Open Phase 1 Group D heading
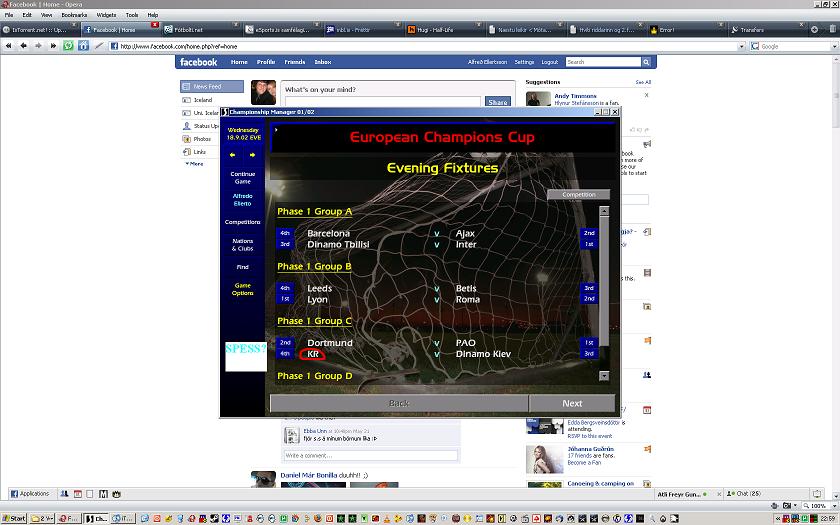840x525 pixels. 314,376
